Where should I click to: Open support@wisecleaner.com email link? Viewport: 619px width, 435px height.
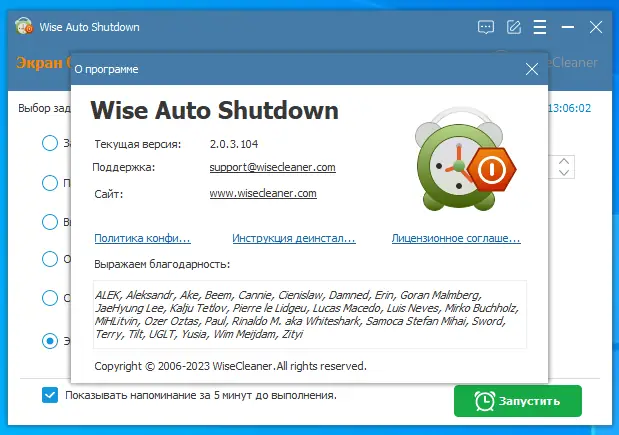point(272,167)
